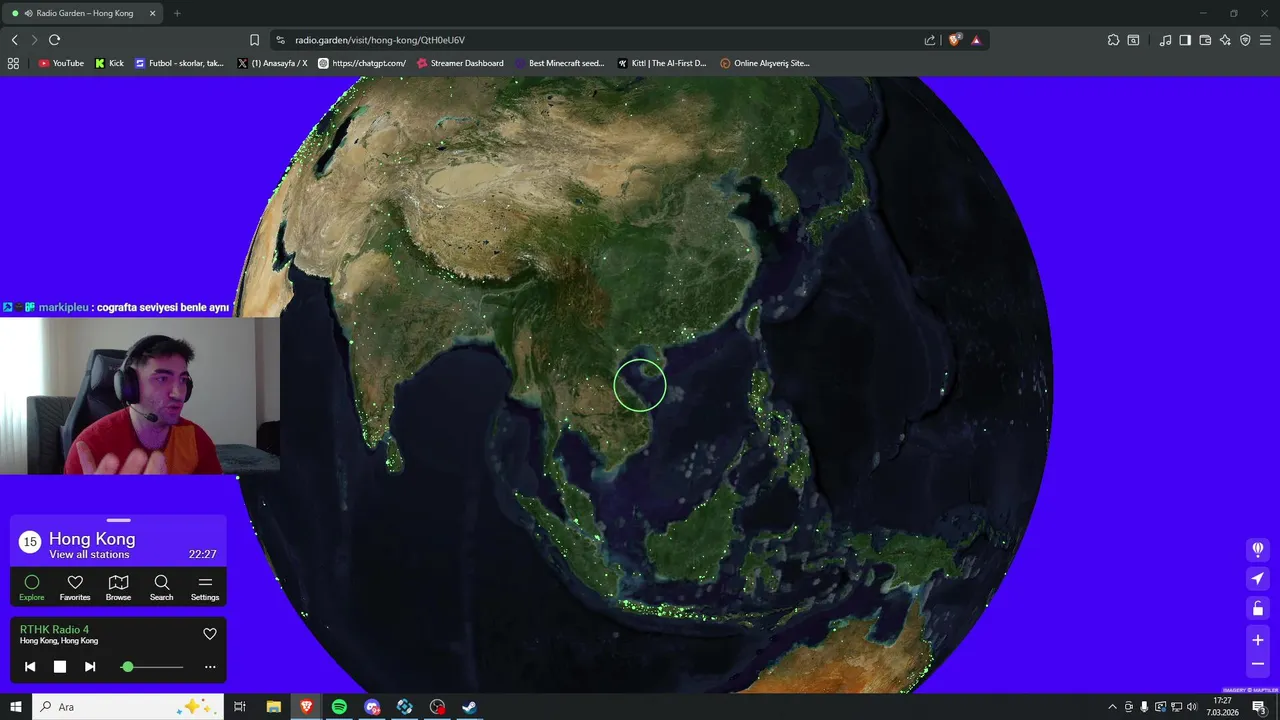Image resolution: width=1280 pixels, height=720 pixels.
Task: Skip to next station
Action: 90,666
